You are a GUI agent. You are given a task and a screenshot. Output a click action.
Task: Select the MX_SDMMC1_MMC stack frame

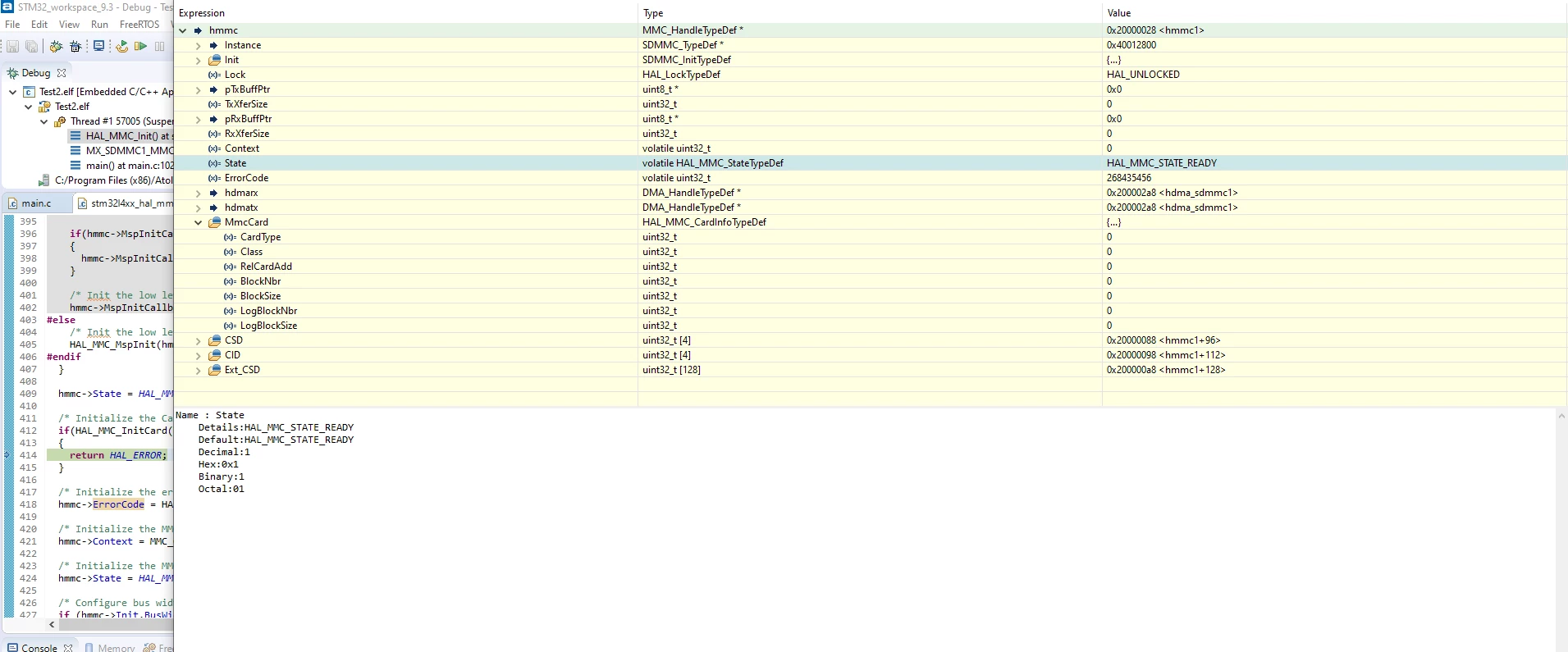click(x=121, y=151)
